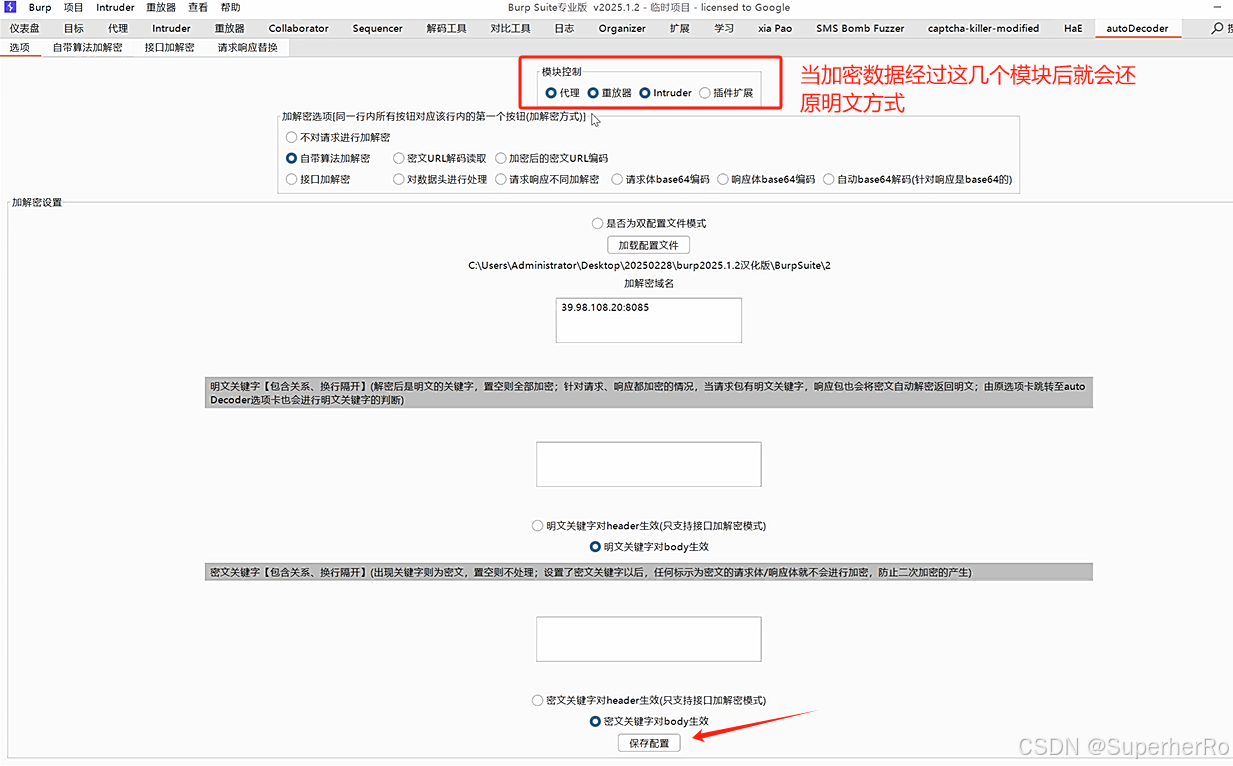1233x766 pixels.
Task: Enable 是否为双配置文件模式 option
Action: (x=649, y=223)
